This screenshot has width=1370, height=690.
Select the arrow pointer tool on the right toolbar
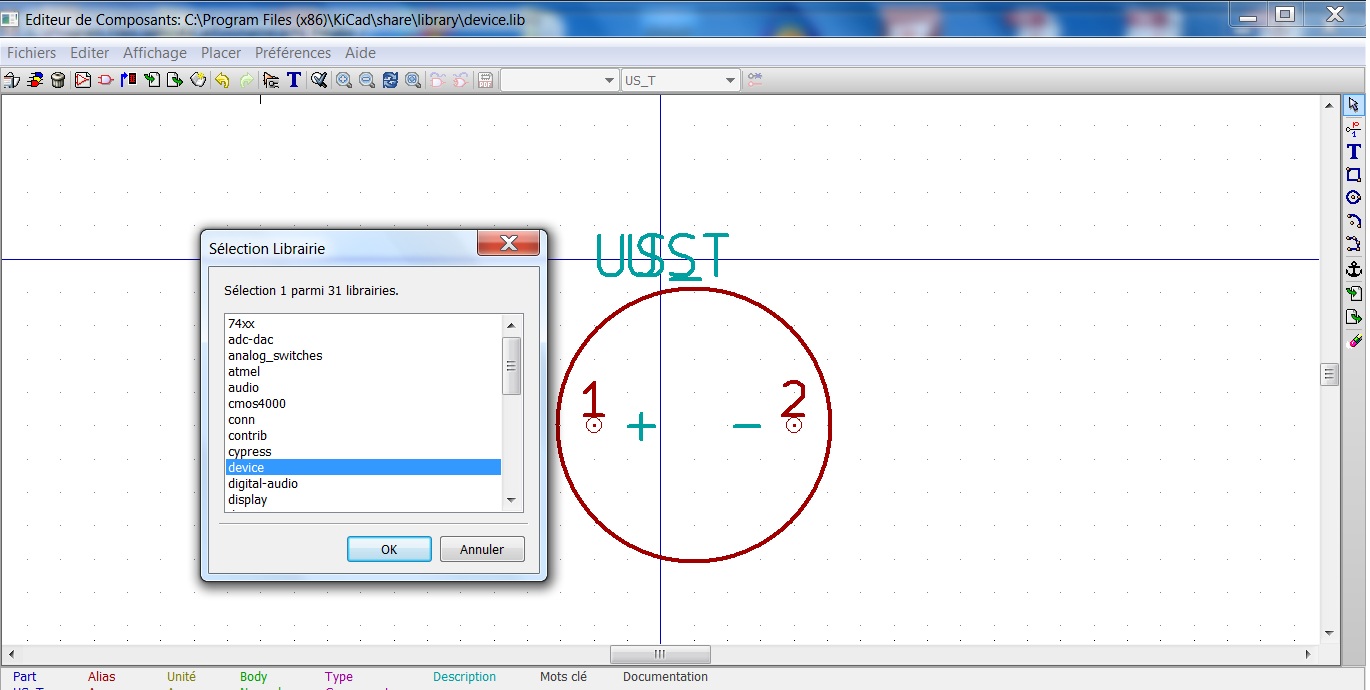coord(1354,104)
